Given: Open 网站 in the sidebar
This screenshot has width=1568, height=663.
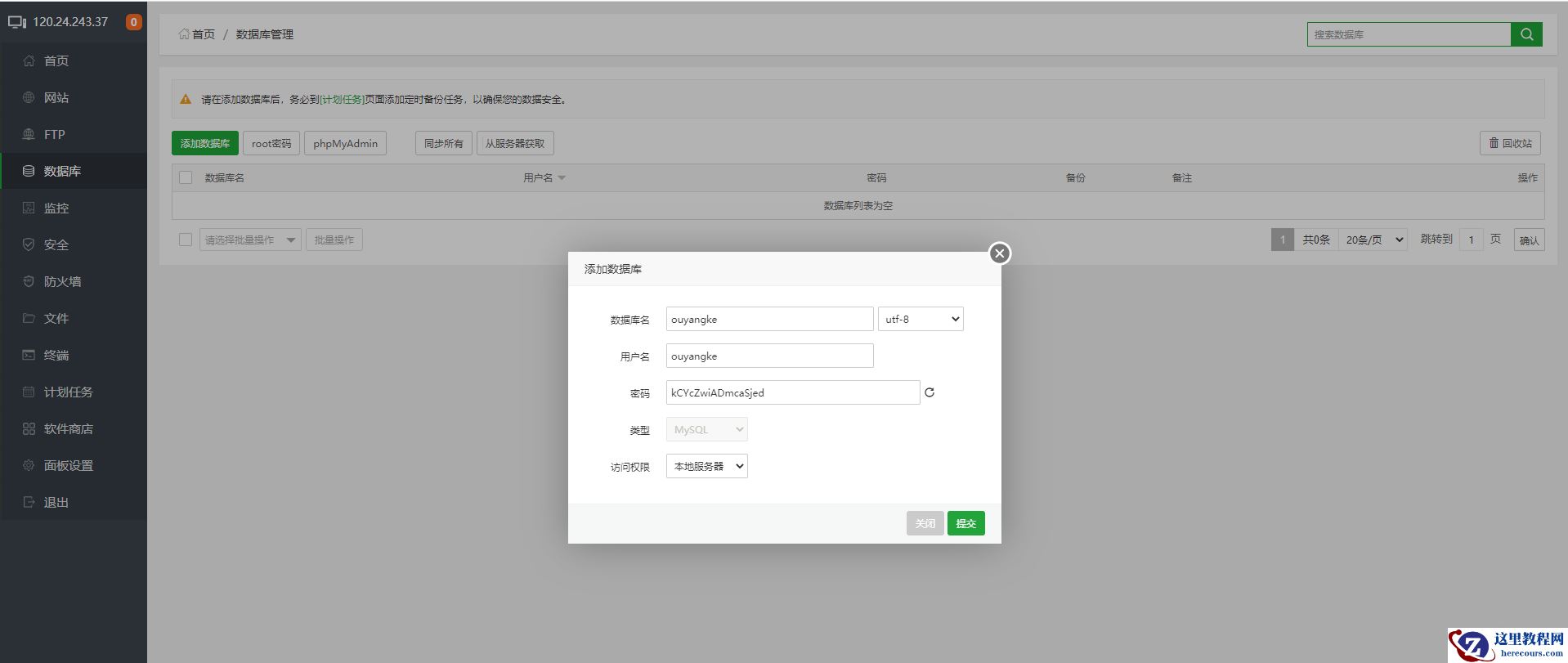Looking at the screenshot, I should 74,97.
